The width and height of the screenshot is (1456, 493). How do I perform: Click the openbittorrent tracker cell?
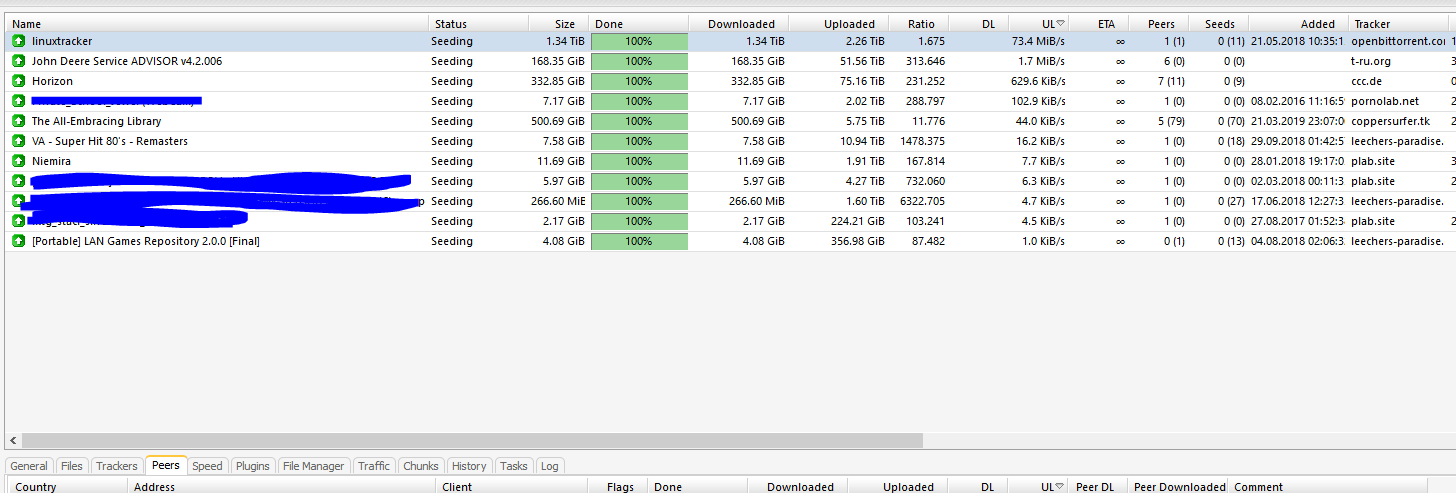pos(1398,41)
